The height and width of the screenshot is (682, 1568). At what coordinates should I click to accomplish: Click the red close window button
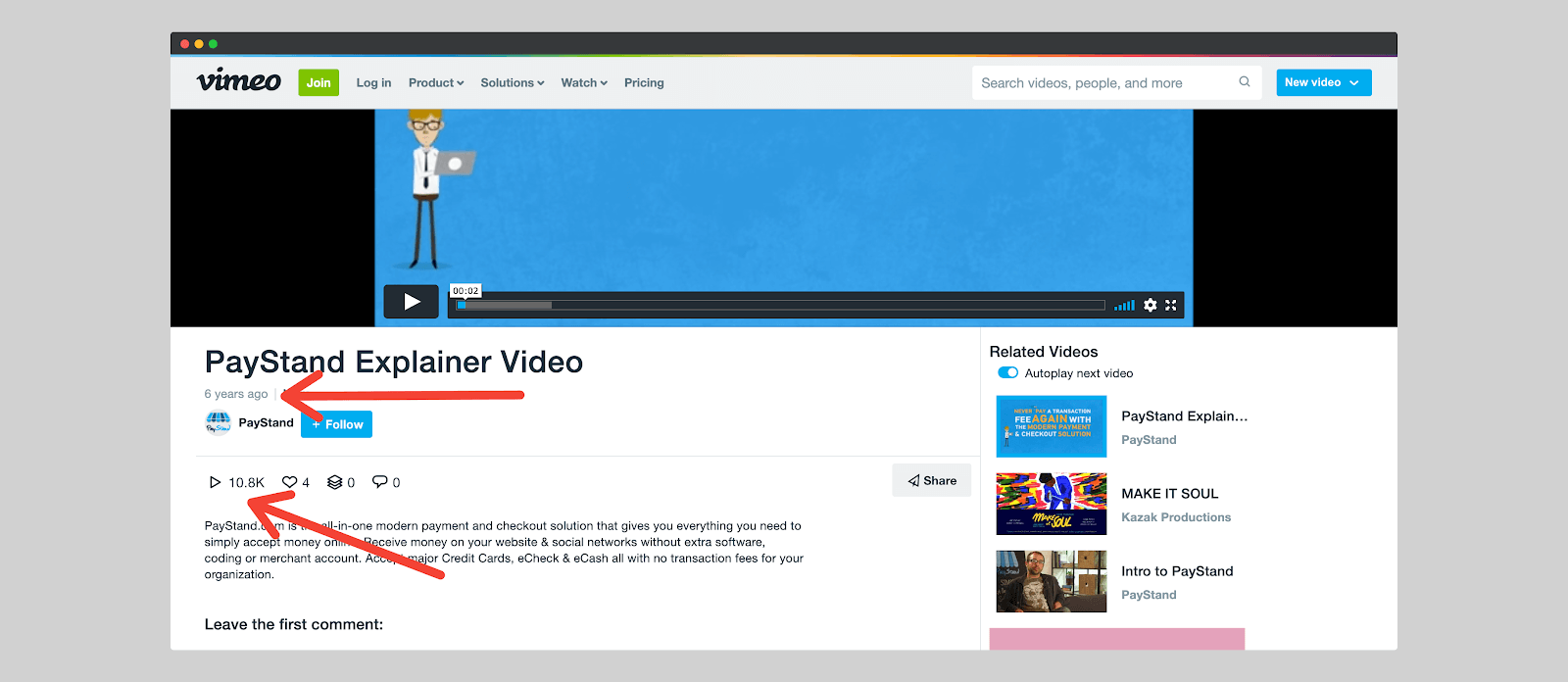[184, 44]
